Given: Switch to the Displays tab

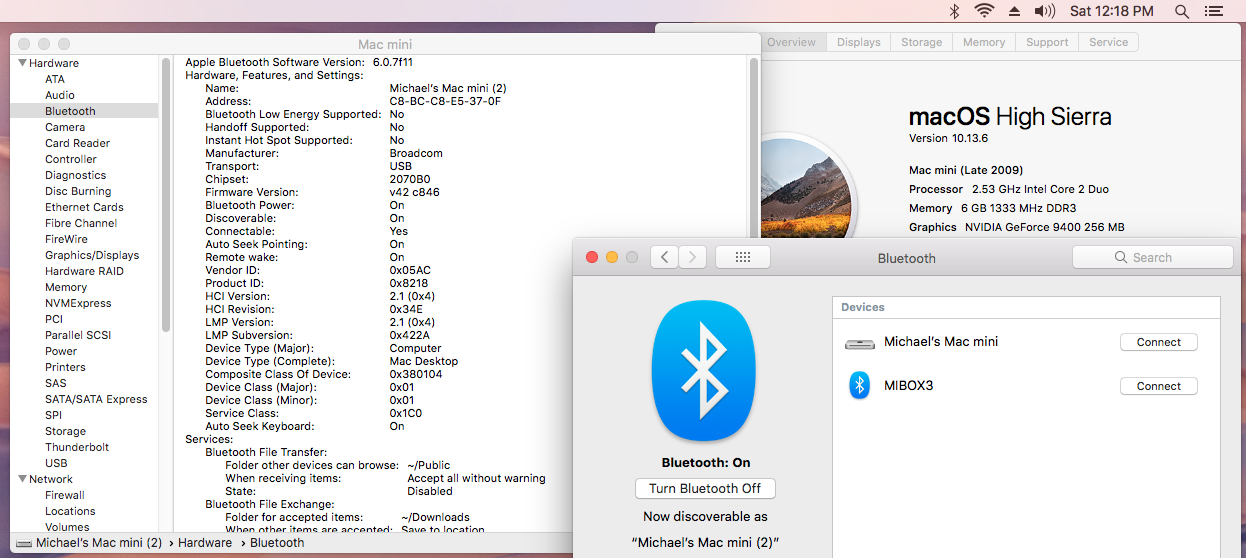Looking at the screenshot, I should (859, 42).
